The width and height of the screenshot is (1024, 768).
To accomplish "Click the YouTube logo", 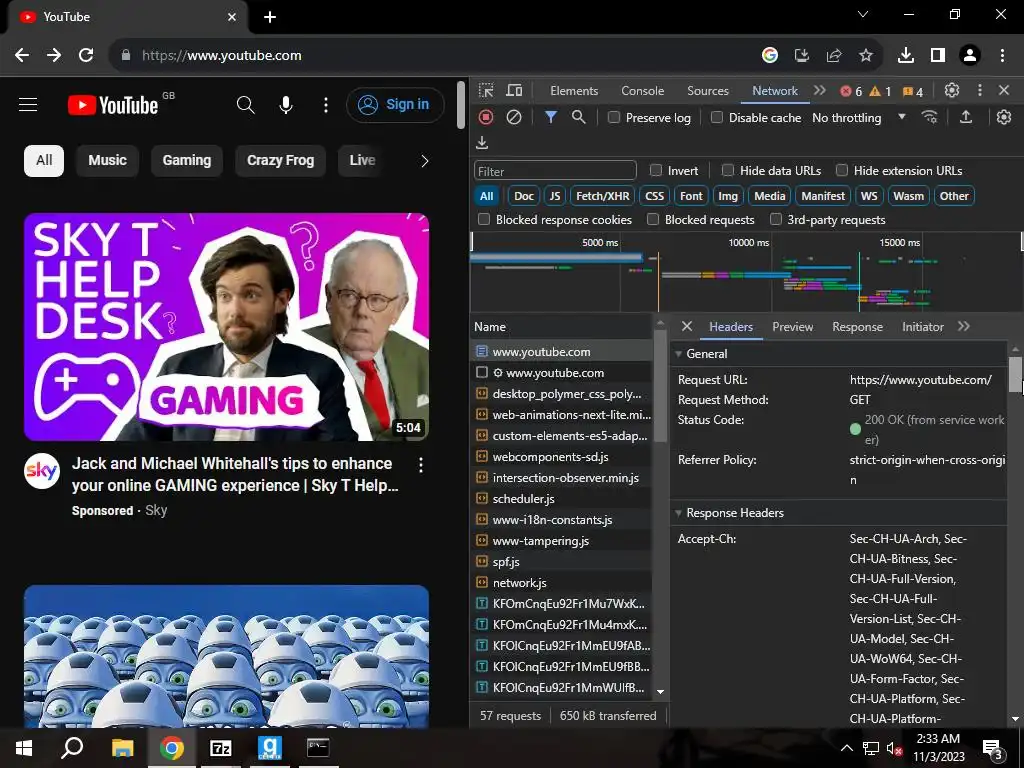I will pyautogui.click(x=113, y=105).
